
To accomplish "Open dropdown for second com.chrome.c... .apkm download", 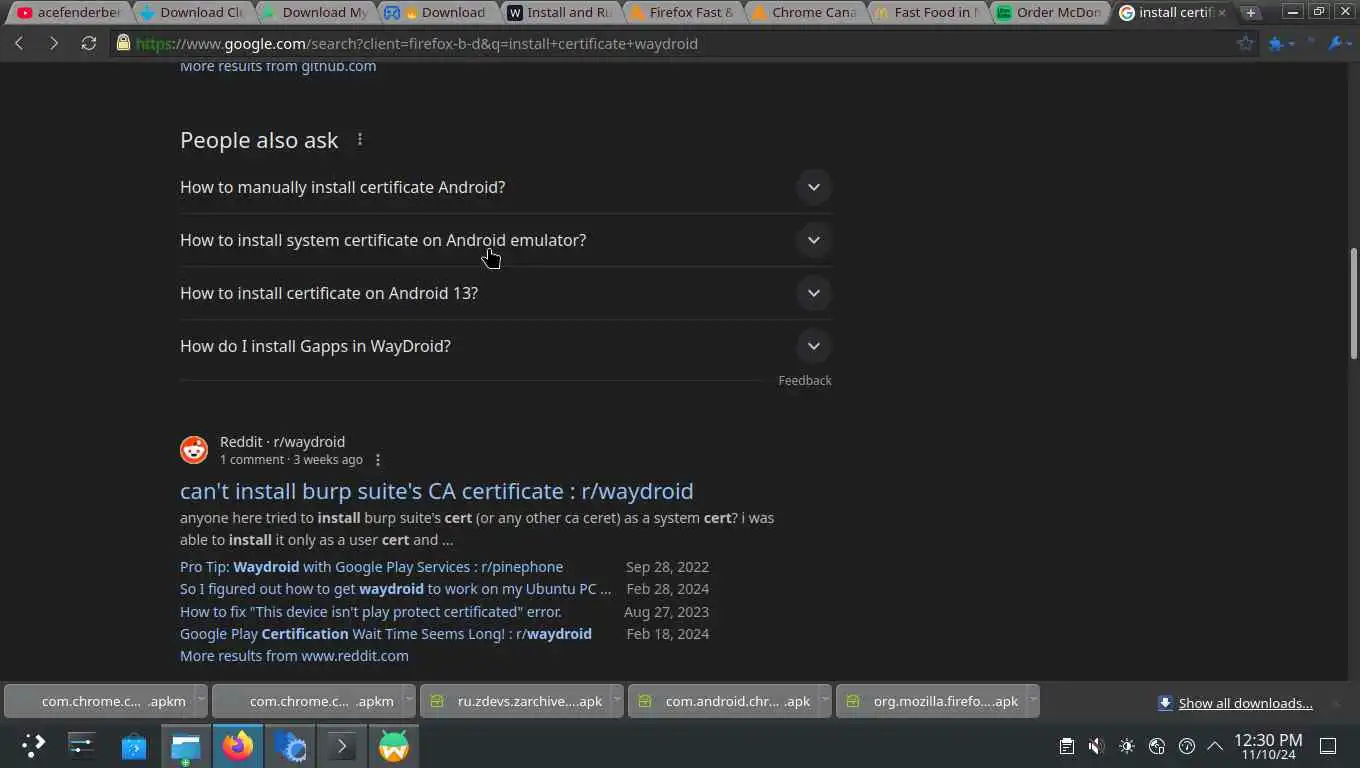I will click(408, 701).
